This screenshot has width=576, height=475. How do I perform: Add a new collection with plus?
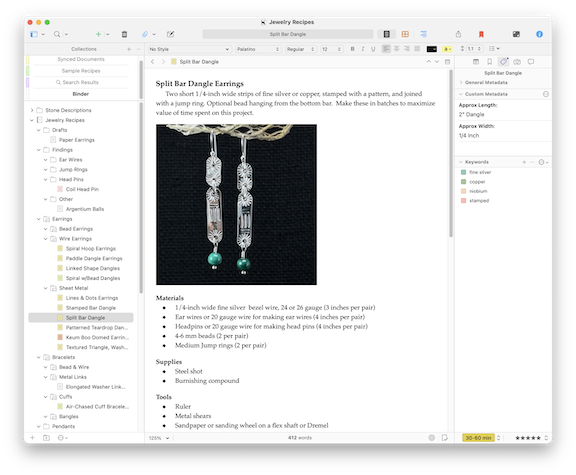[x=129, y=49]
